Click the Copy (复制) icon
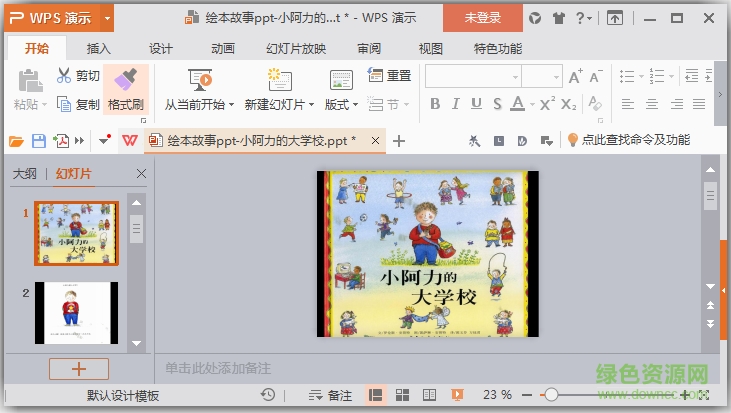 (64, 103)
